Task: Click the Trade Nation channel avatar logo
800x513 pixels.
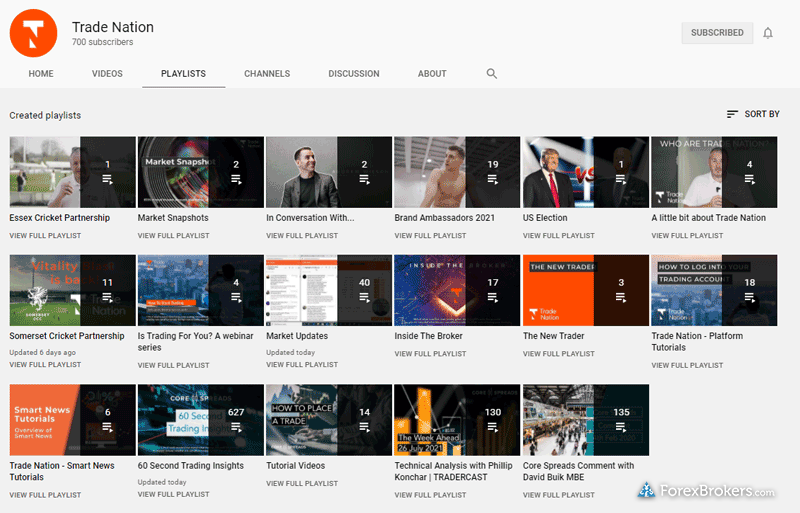Action: coord(33,33)
